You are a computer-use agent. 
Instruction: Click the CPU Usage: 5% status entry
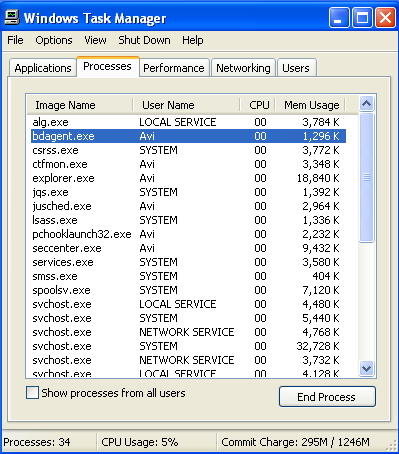pyautogui.click(x=140, y=442)
